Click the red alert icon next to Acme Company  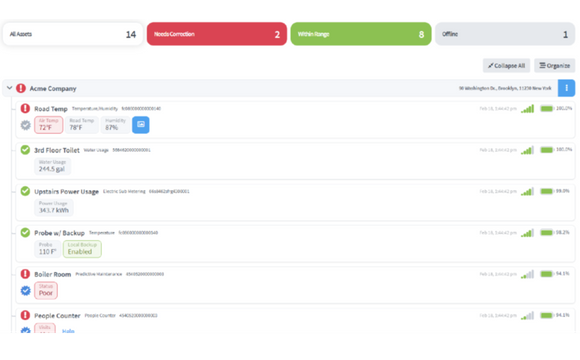[21, 88]
